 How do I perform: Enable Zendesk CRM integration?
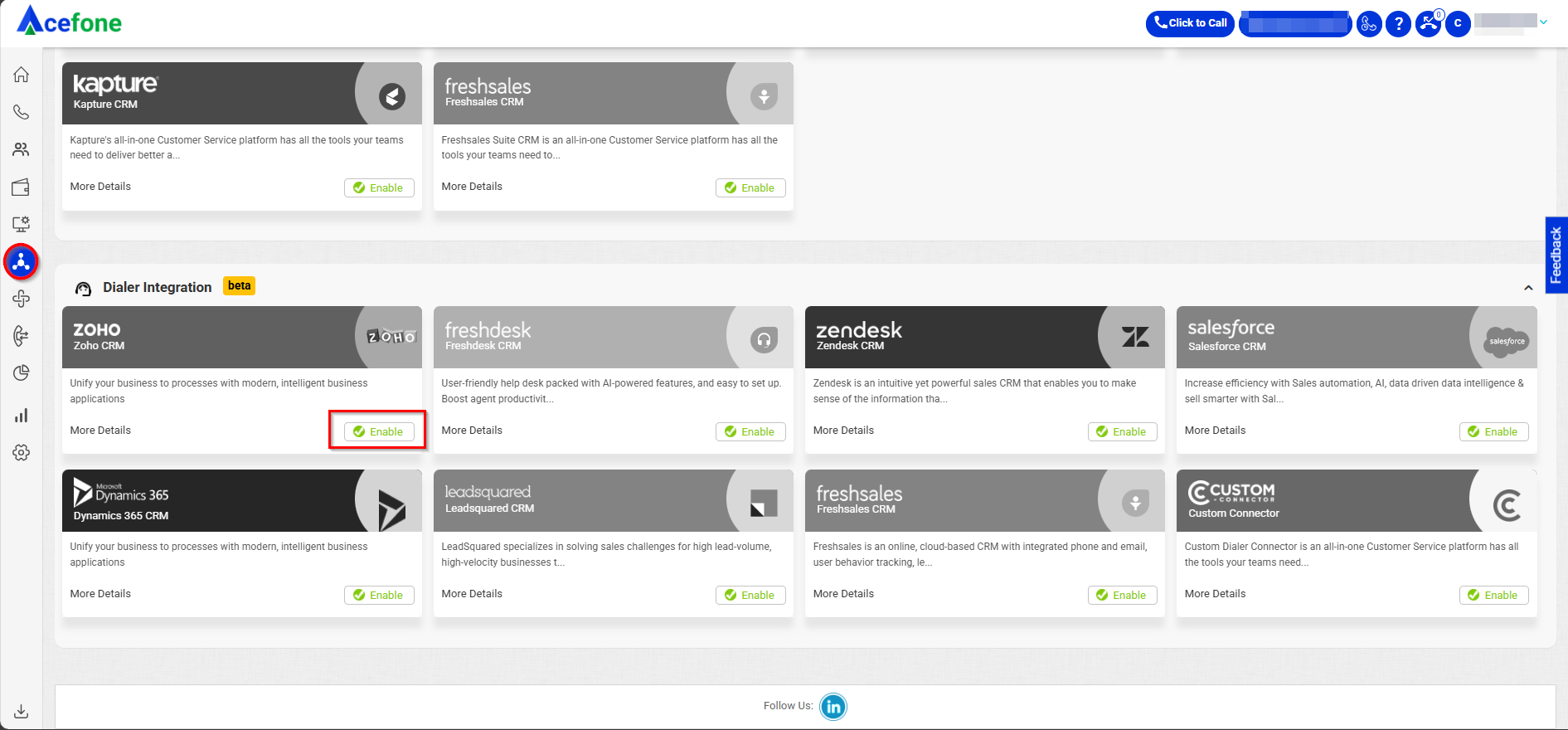tap(1122, 431)
